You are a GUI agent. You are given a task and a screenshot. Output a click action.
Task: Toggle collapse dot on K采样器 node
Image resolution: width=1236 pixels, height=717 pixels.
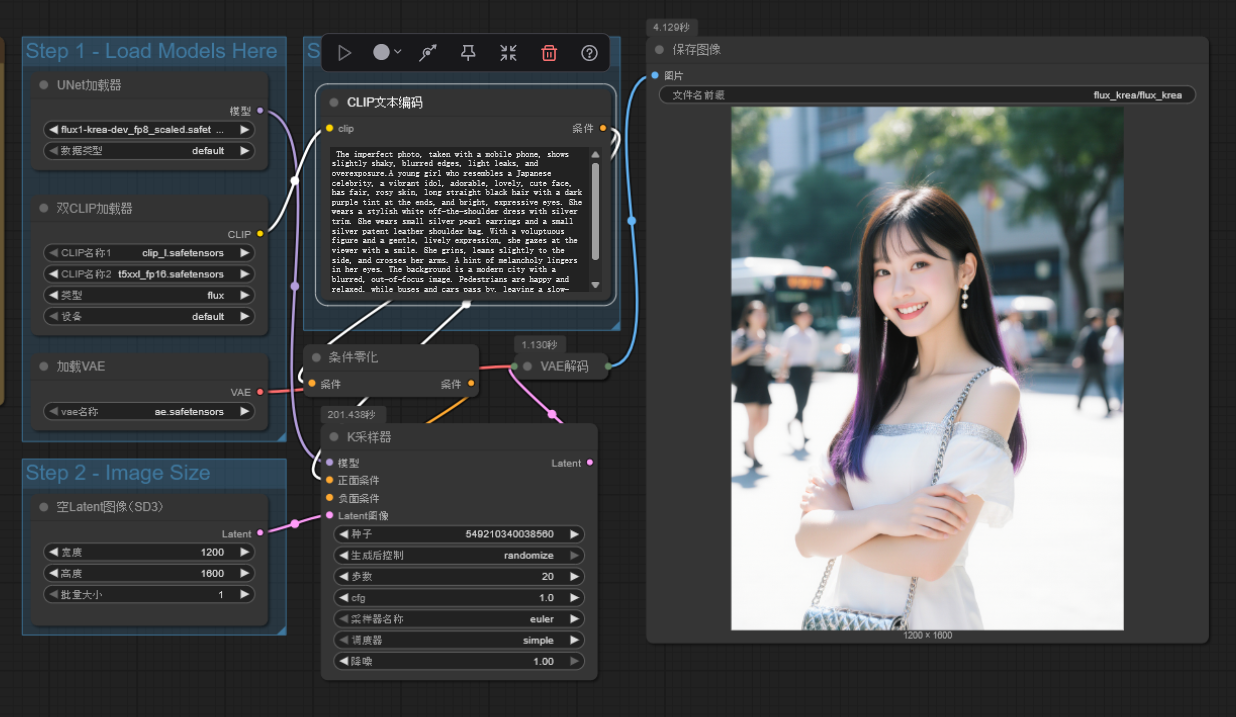(334, 437)
